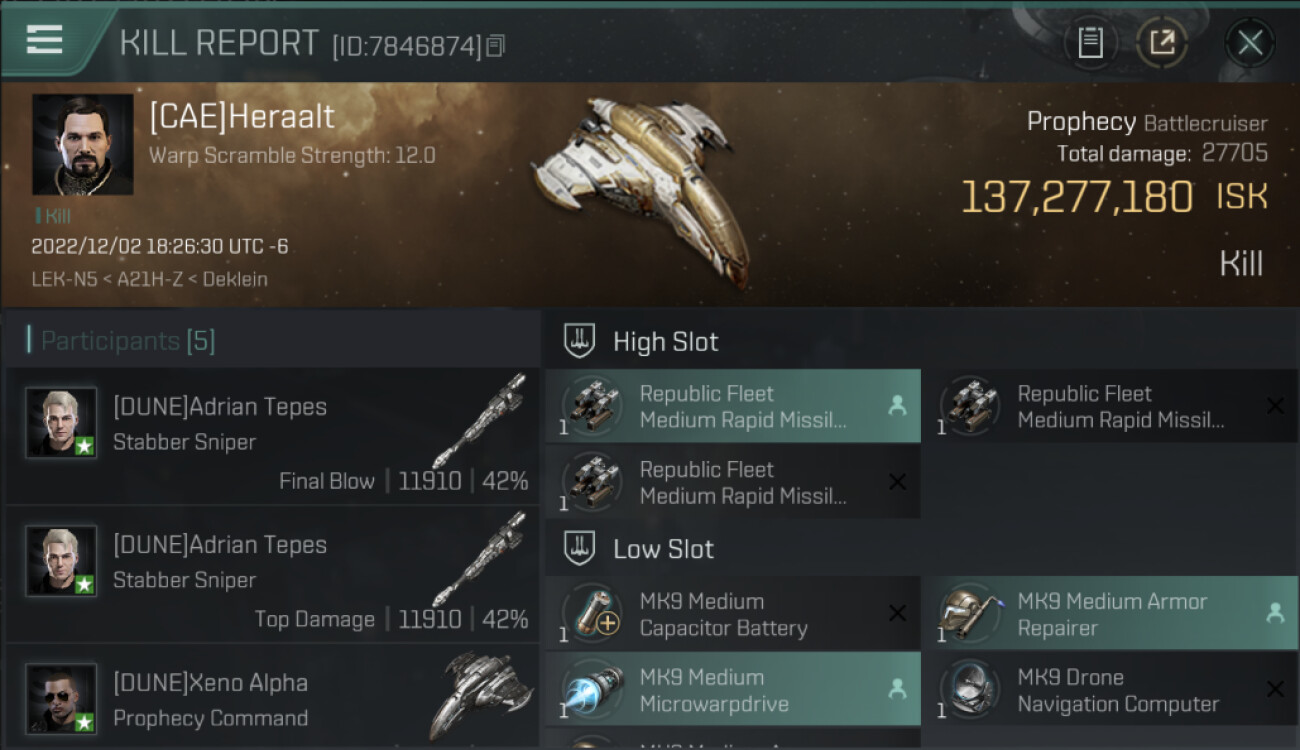
Task: Open Xeno Alpha's avatar with sunglasses
Action: [61, 698]
